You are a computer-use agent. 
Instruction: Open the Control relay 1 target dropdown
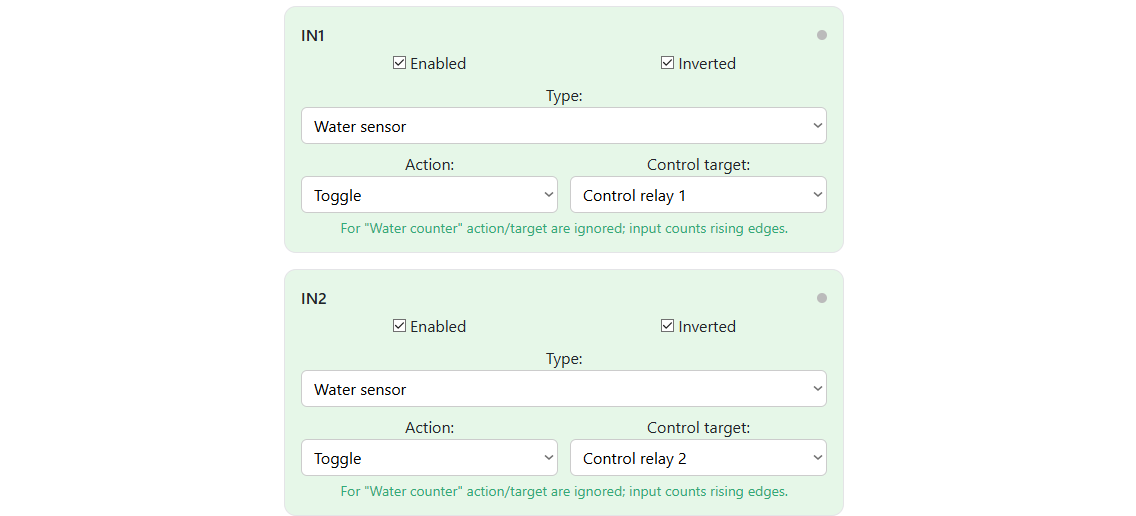[698, 195]
